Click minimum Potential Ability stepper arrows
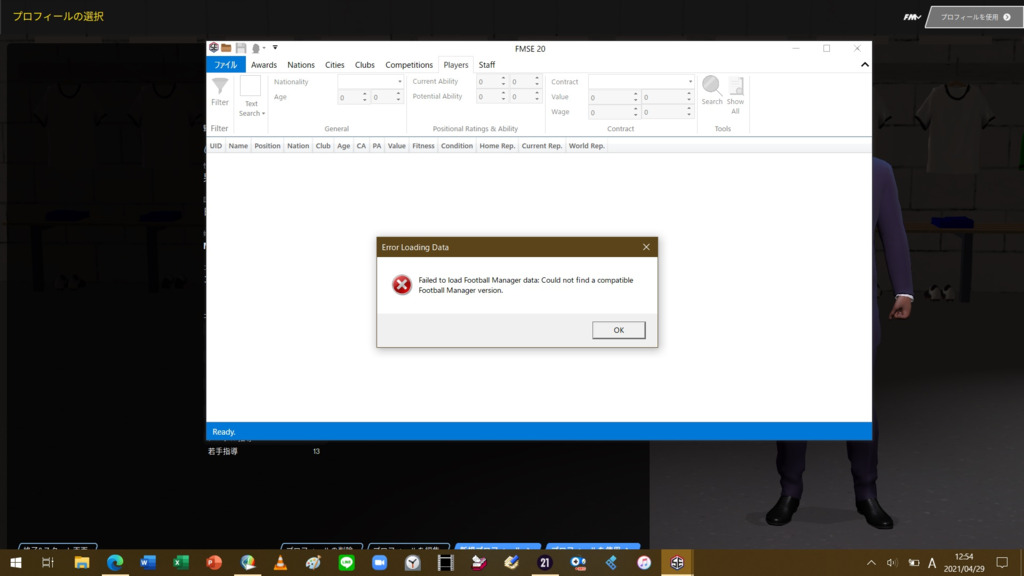Image resolution: width=1024 pixels, height=576 pixels. [x=503, y=97]
